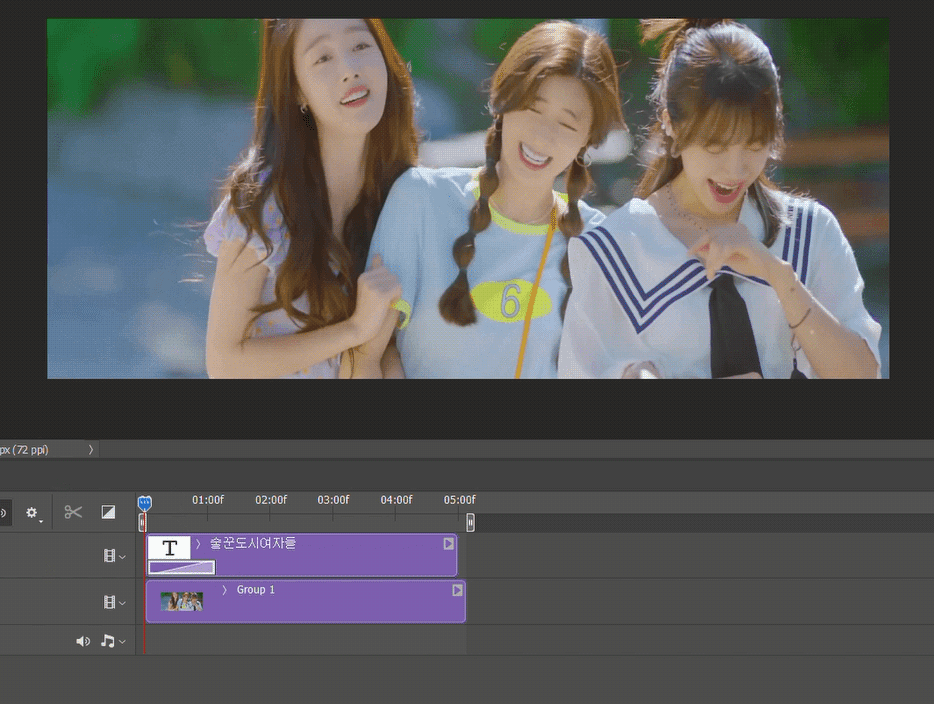Mute the audio track speaker icon
The width and height of the screenshot is (934, 704).
(x=83, y=641)
